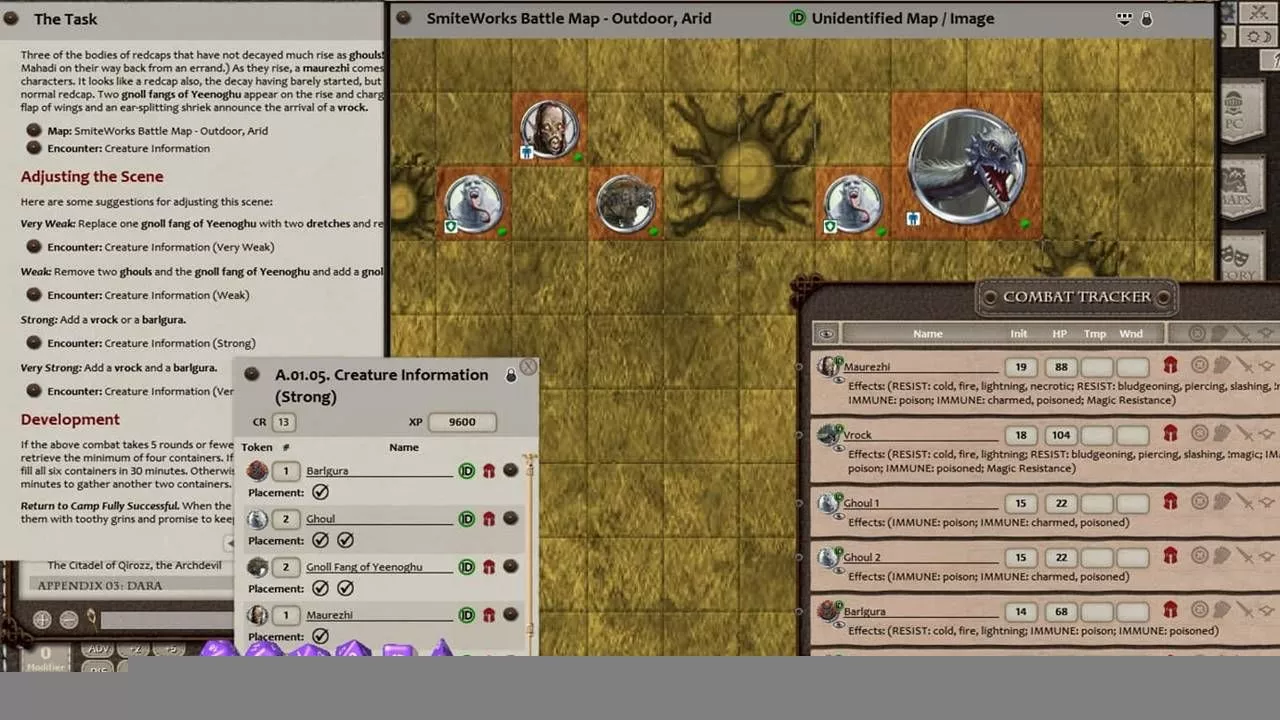Click the add (plus) circle button
Image resolution: width=1280 pixels, height=720 pixels.
(42, 619)
